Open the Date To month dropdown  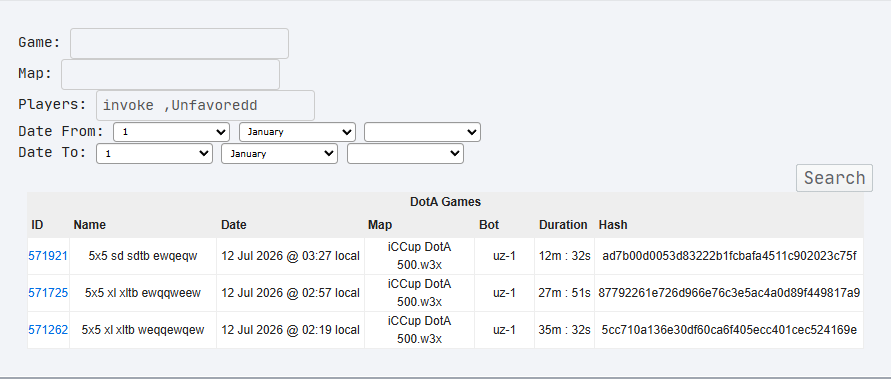point(280,153)
